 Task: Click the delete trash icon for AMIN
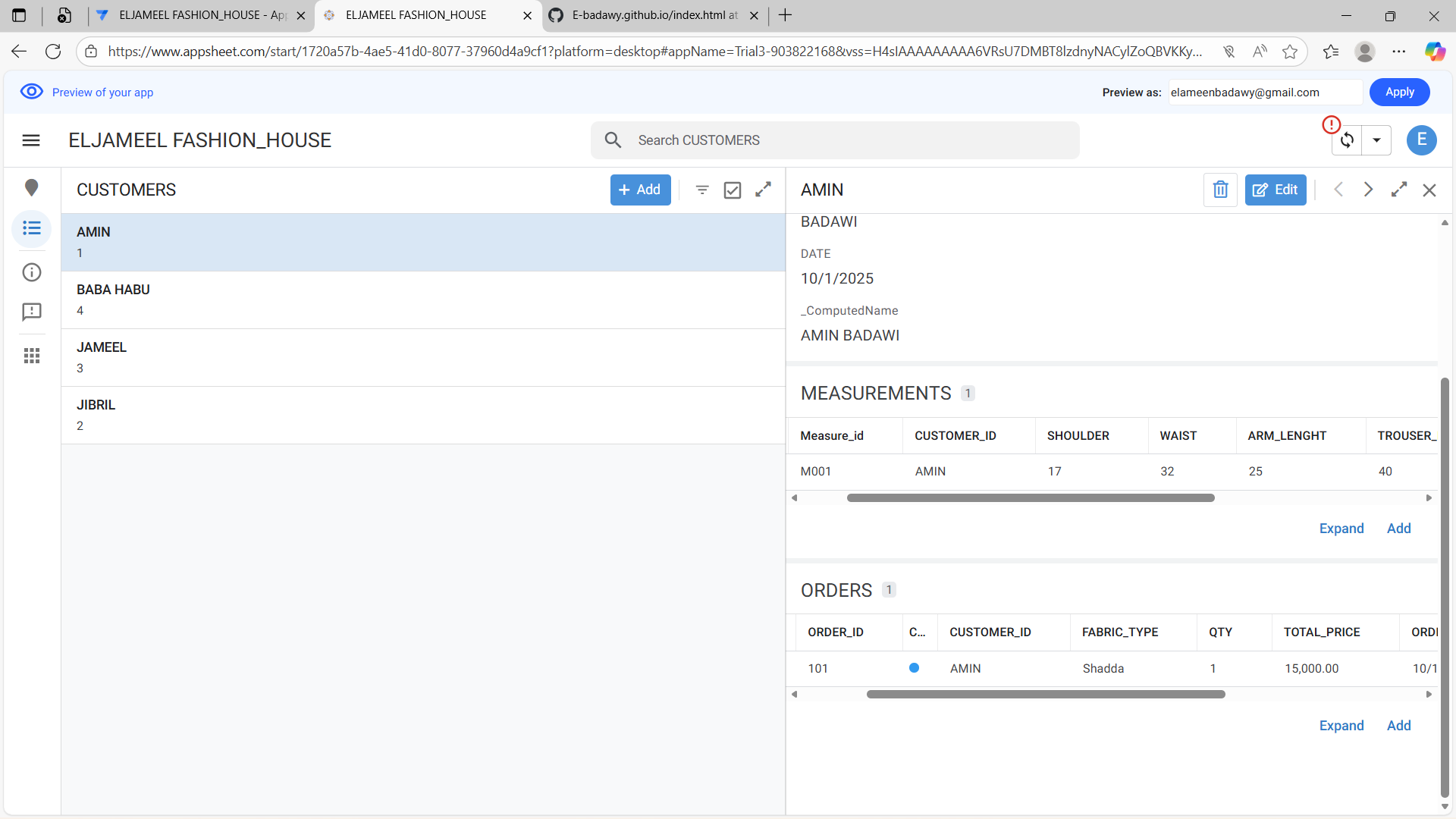[x=1220, y=190]
